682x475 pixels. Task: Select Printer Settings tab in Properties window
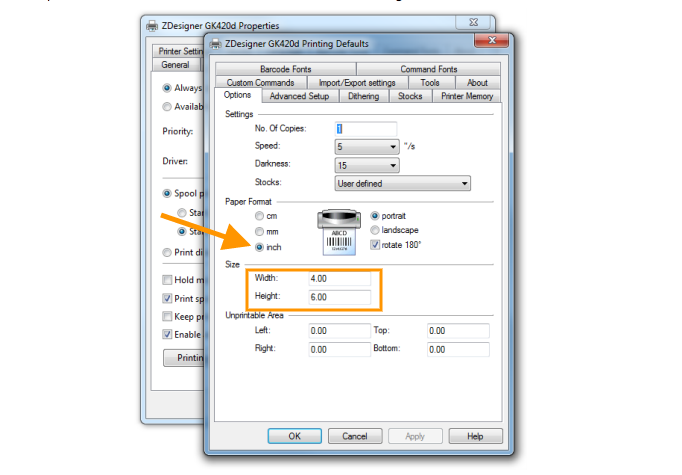coord(178,51)
